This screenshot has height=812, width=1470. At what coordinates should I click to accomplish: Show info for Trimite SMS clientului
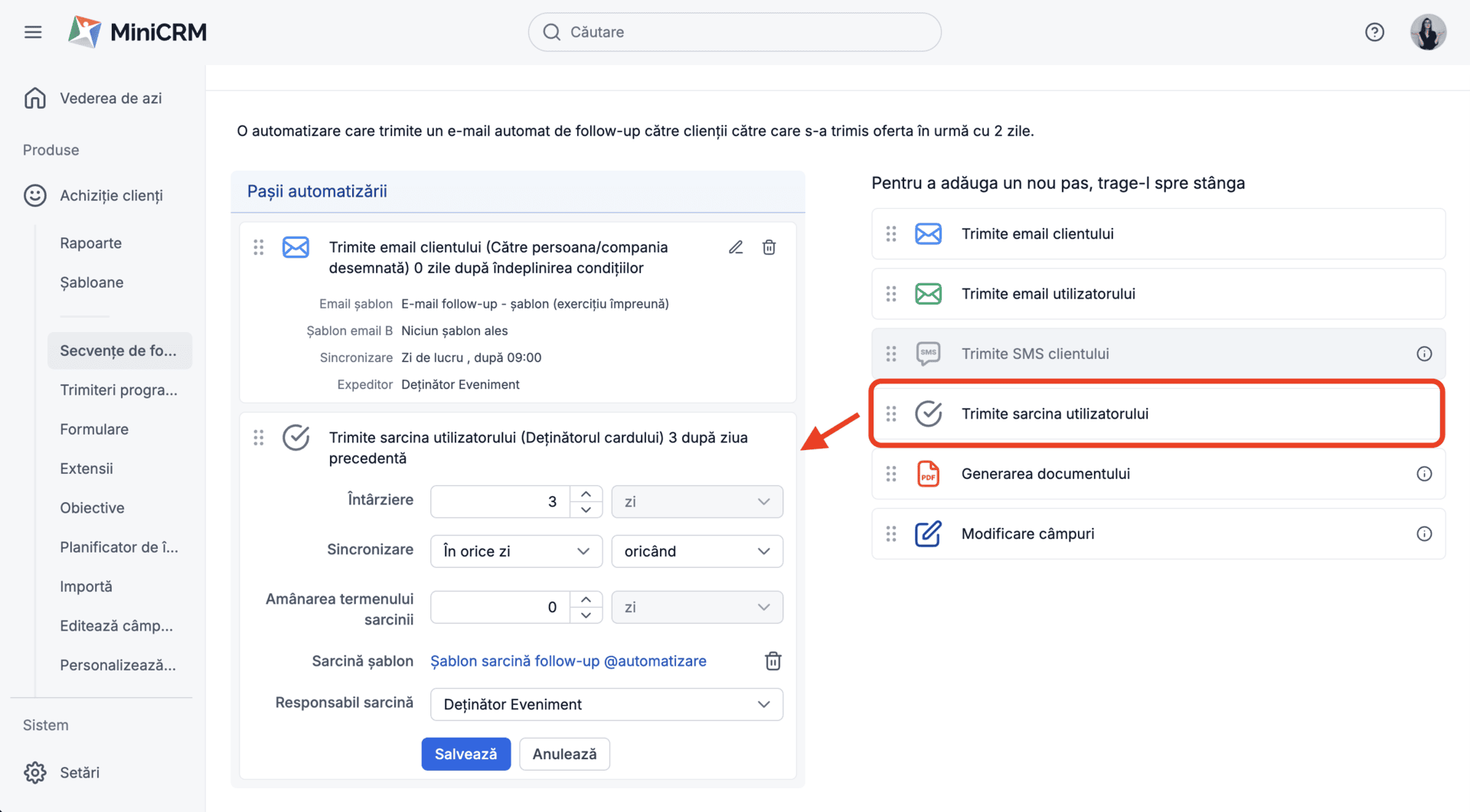pyautogui.click(x=1424, y=354)
